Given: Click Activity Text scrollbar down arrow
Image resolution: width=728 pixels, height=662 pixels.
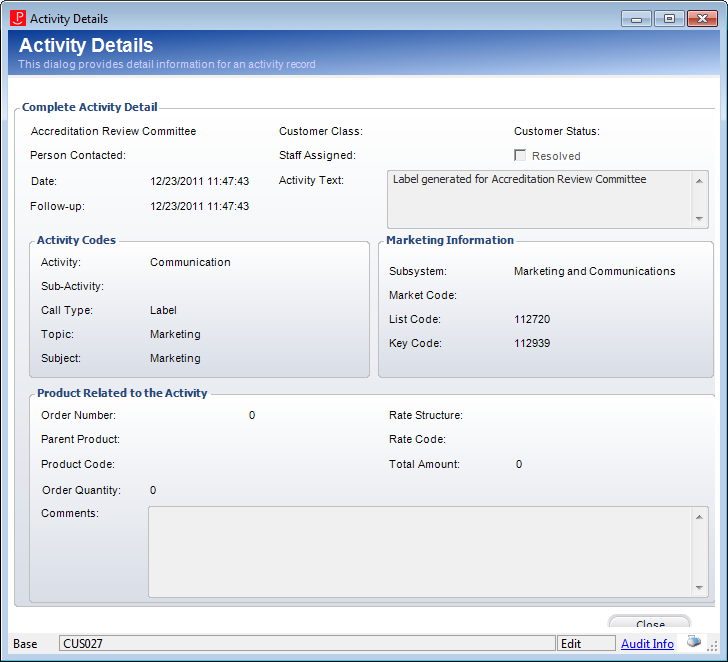Looking at the screenshot, I should (x=699, y=219).
